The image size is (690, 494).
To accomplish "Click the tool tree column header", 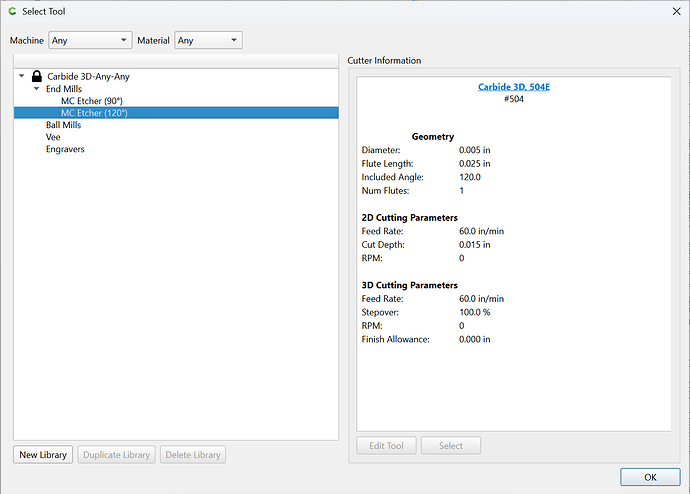I will 176,61.
